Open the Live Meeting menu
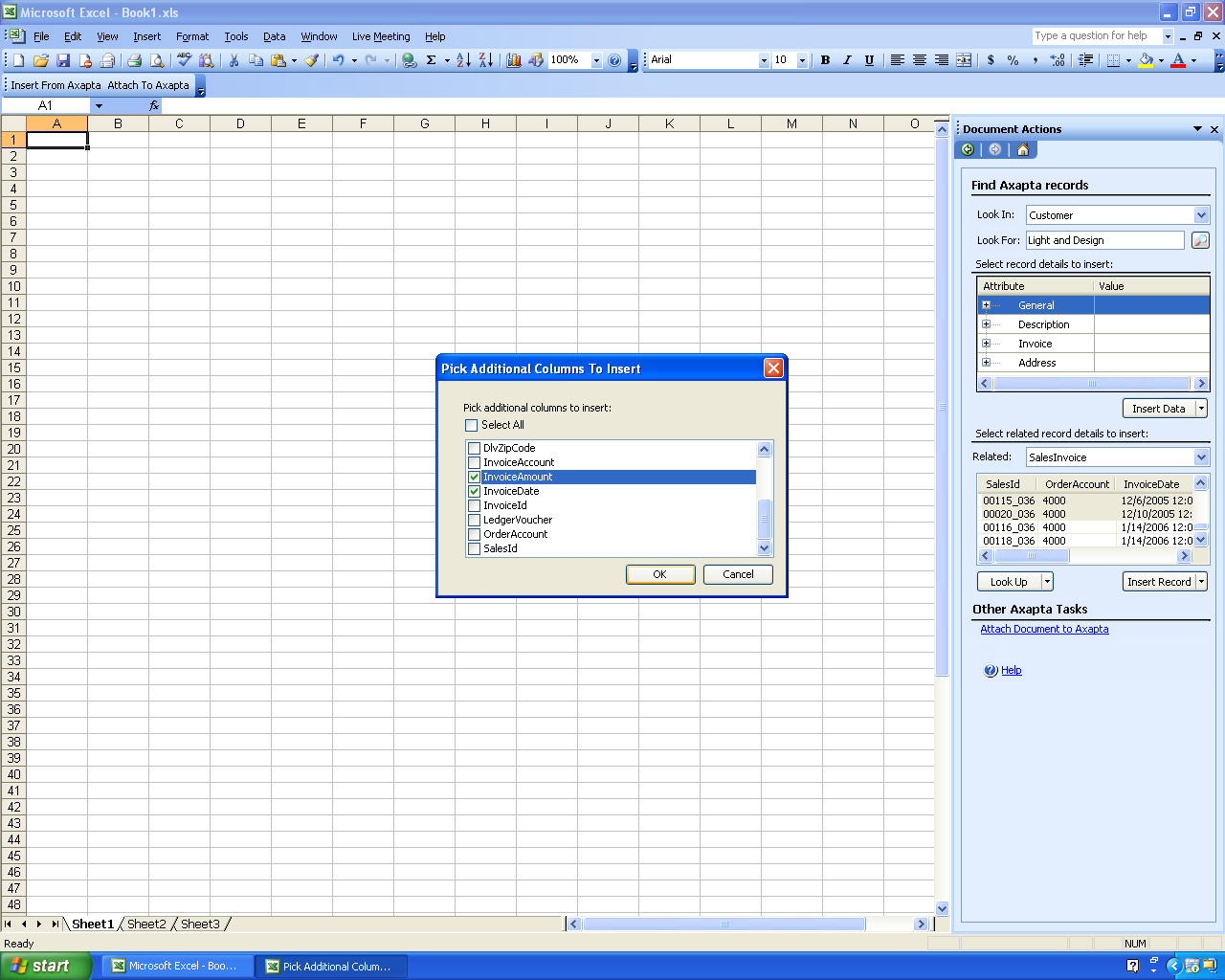1225x980 pixels. coord(381,36)
